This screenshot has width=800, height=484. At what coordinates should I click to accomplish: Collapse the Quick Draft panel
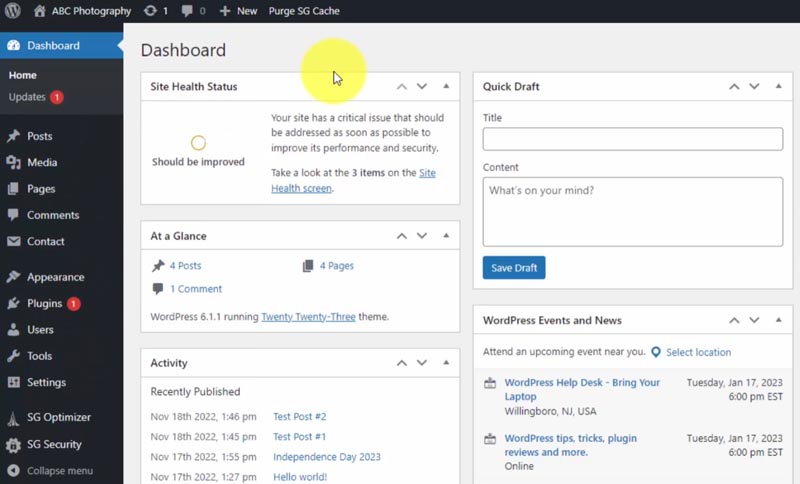click(779, 86)
